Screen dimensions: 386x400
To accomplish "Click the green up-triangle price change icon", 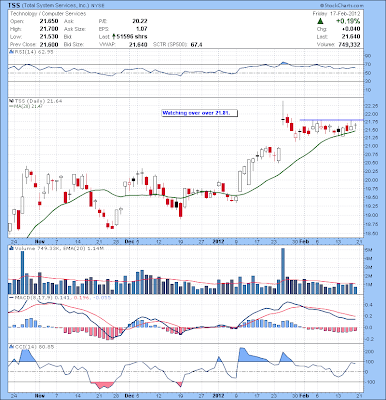I will pyautogui.click(x=320, y=21).
